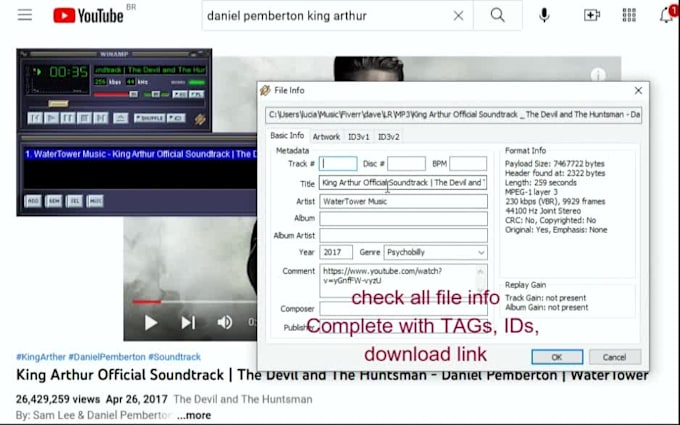The height and width of the screenshot is (425, 680).
Task: Skip to next YouTube video
Action: 188,323
